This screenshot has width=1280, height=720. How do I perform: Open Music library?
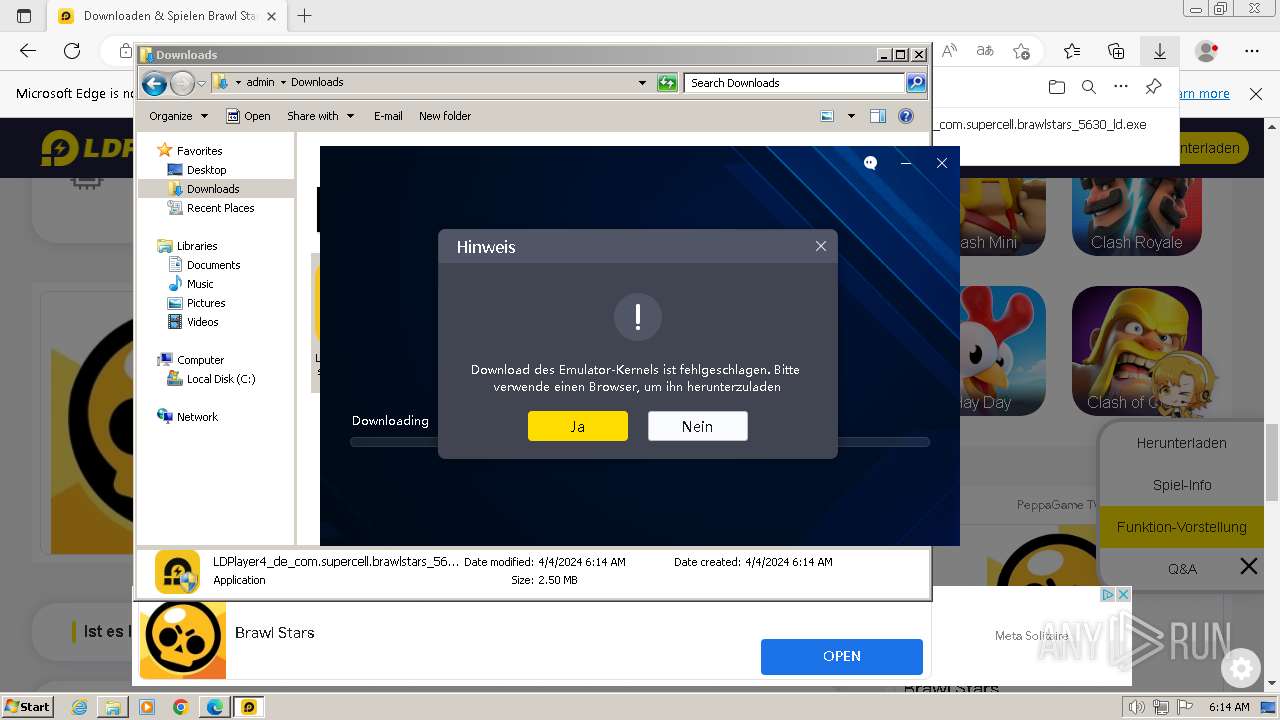point(200,284)
